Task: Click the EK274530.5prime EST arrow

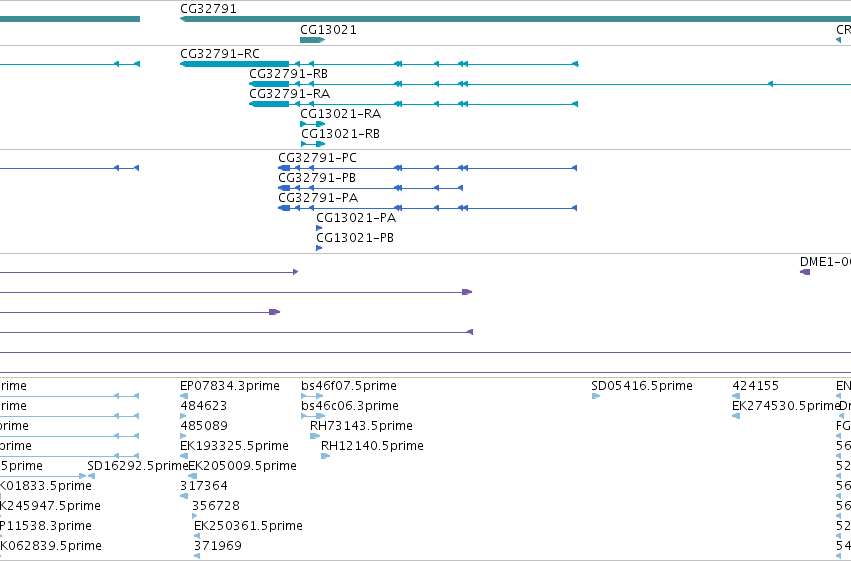Action: [x=736, y=416]
